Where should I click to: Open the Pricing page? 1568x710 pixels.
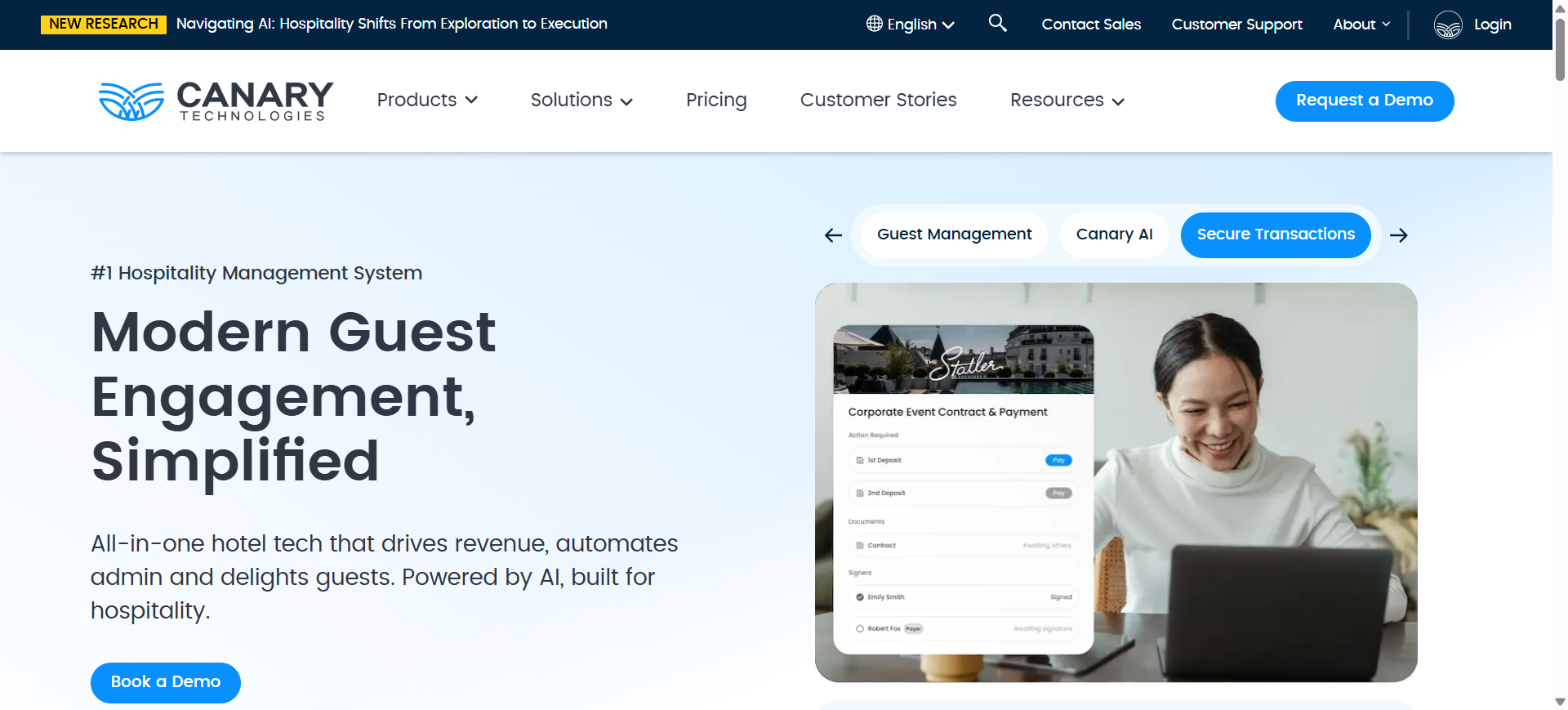point(716,100)
